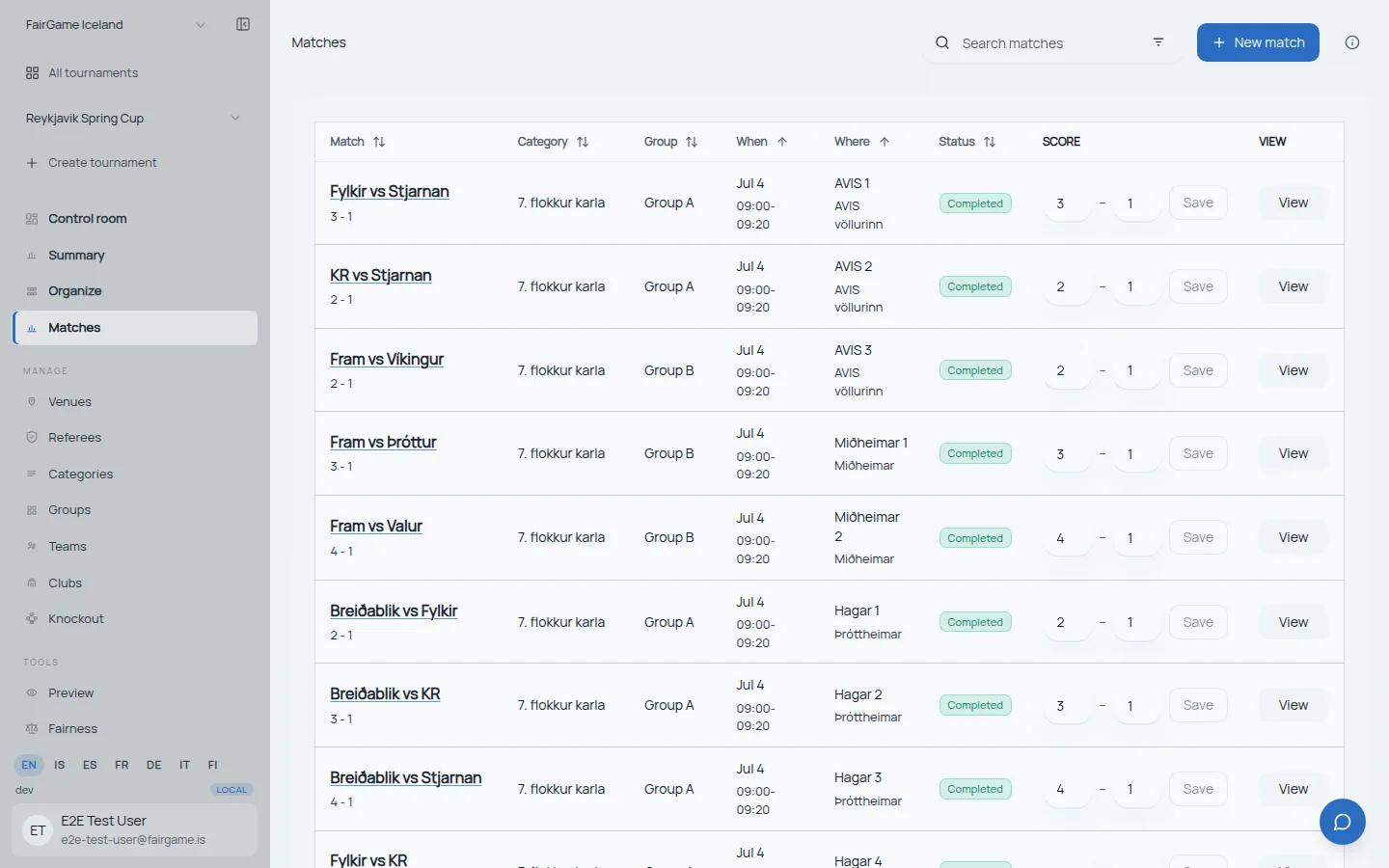Open the chat support bubble

(x=1343, y=822)
